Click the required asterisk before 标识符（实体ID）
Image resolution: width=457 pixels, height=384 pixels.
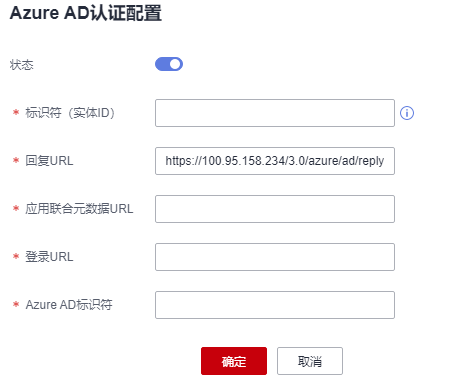(16, 112)
